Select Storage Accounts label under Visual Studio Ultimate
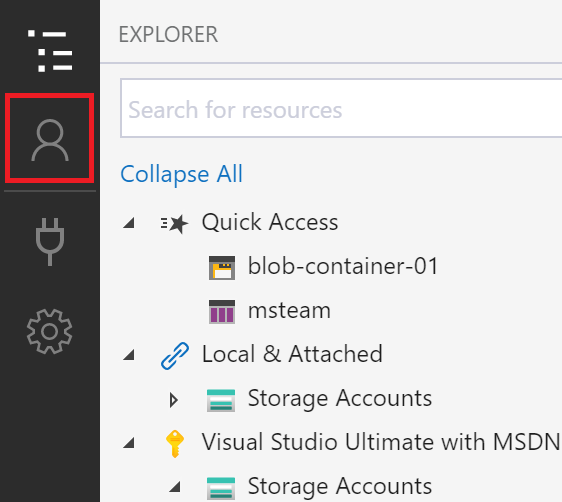This screenshot has height=502, width=562. (340, 487)
